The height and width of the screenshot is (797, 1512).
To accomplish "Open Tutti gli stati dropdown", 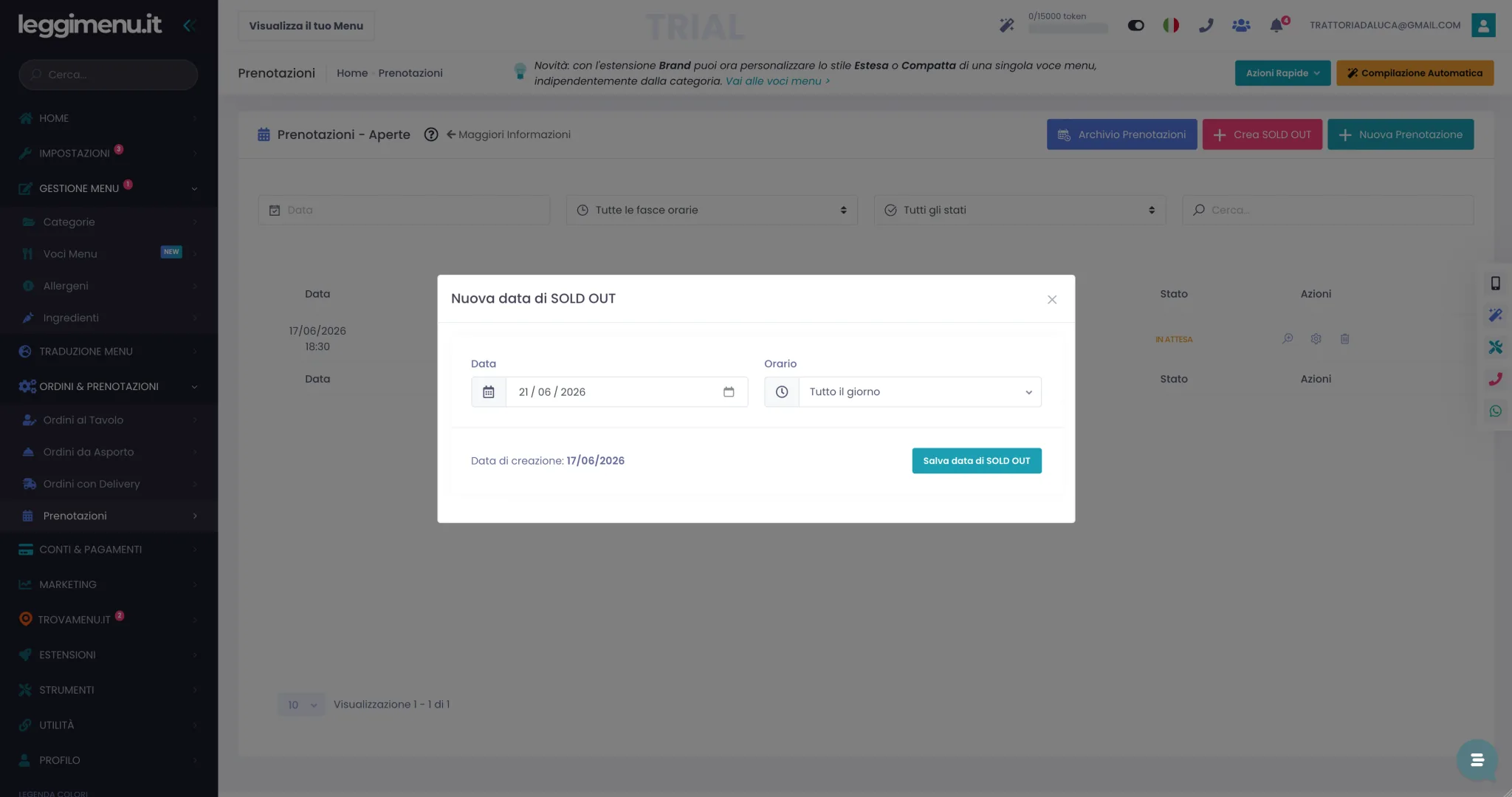I will [x=1020, y=210].
